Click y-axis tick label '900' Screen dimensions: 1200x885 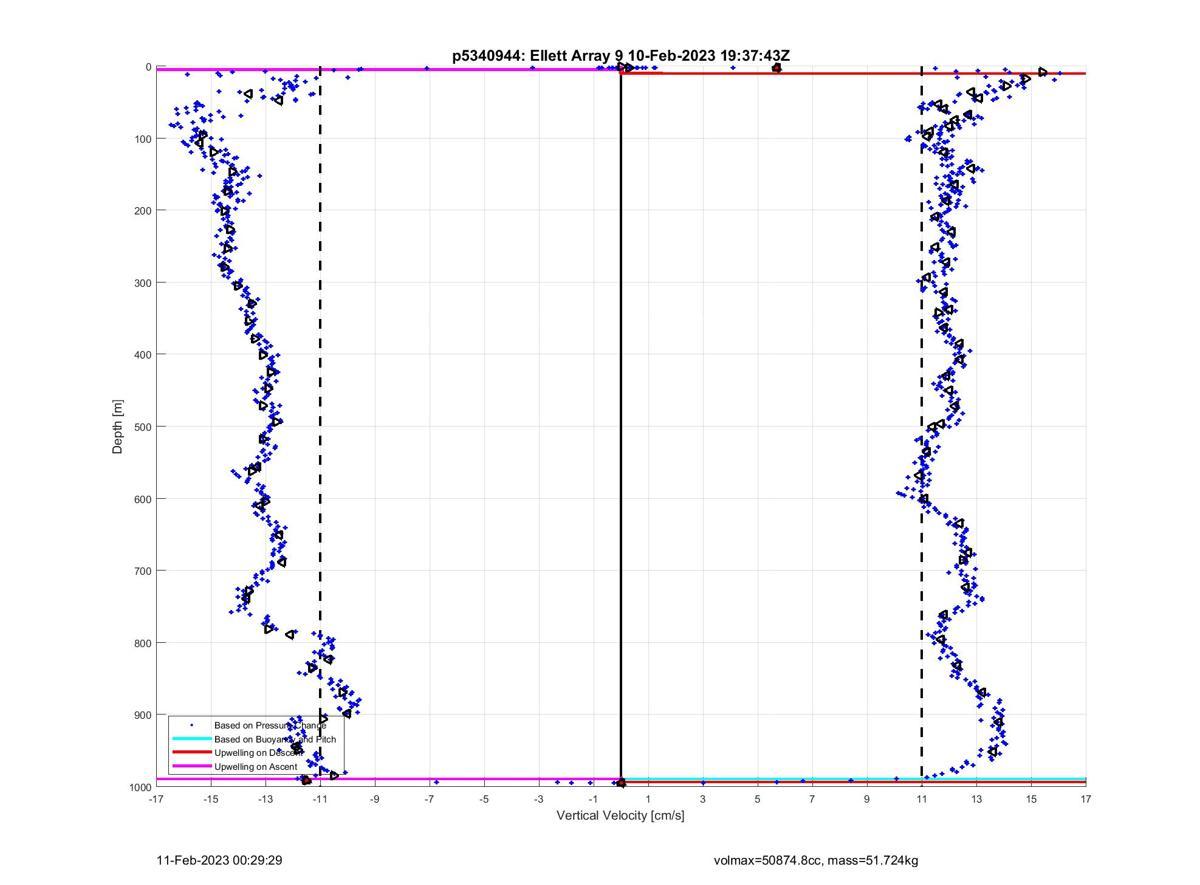point(143,715)
